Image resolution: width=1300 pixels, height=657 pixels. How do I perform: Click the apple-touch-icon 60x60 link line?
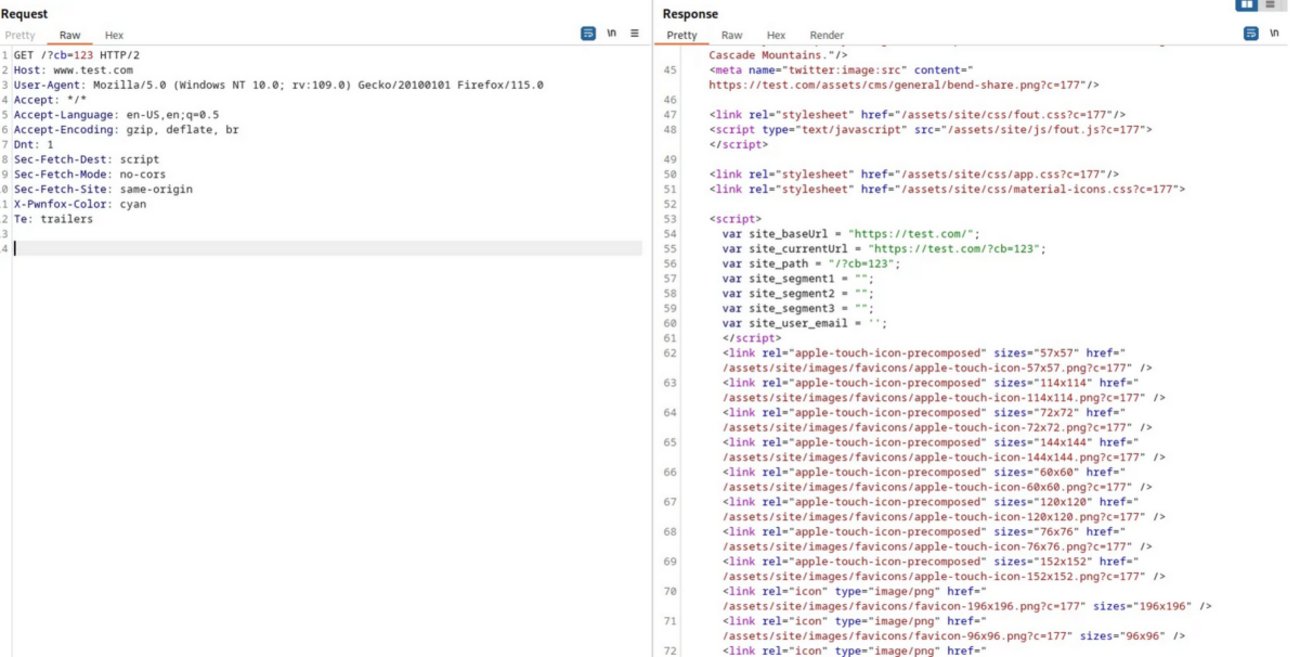pos(924,472)
